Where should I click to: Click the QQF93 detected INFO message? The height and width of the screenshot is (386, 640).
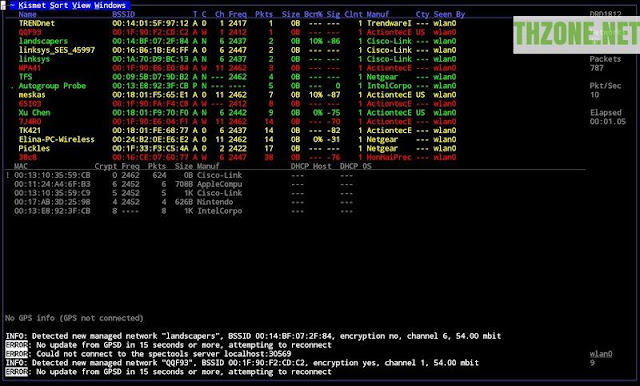coord(242,363)
